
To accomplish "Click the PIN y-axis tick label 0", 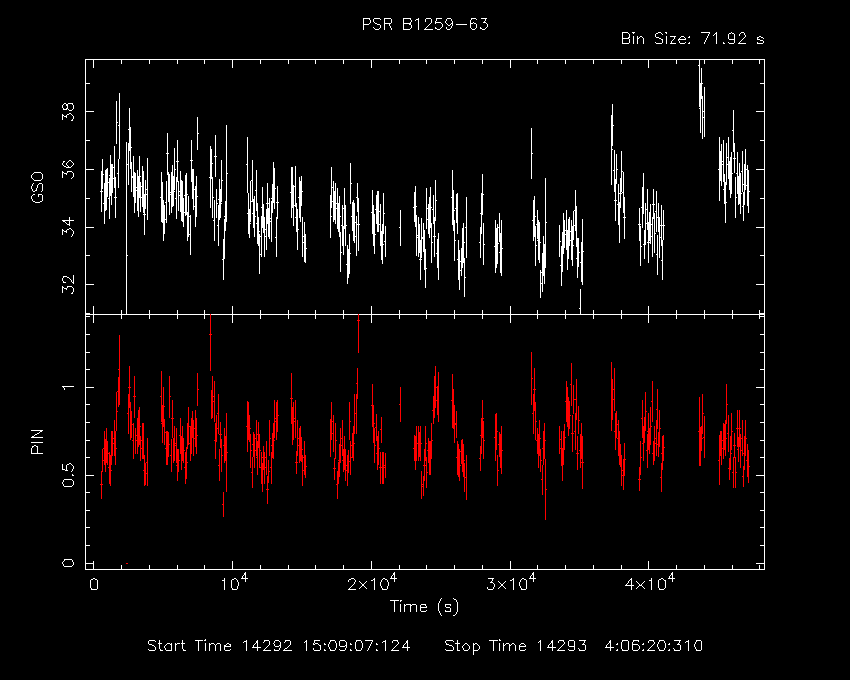I will [x=68, y=563].
